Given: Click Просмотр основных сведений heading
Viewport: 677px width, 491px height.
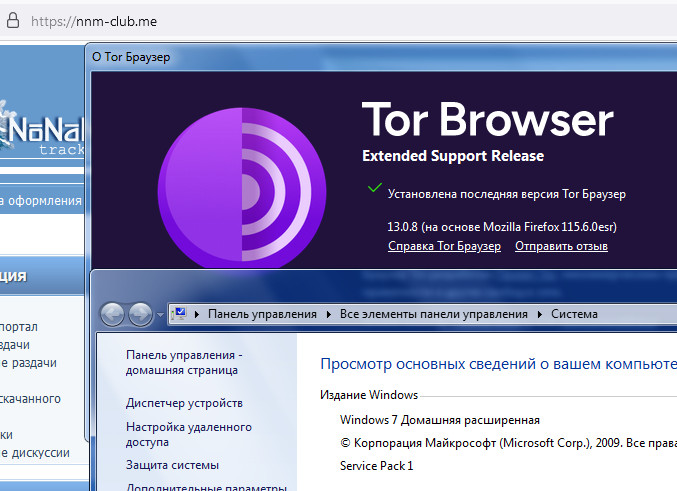Looking at the screenshot, I should [498, 364].
